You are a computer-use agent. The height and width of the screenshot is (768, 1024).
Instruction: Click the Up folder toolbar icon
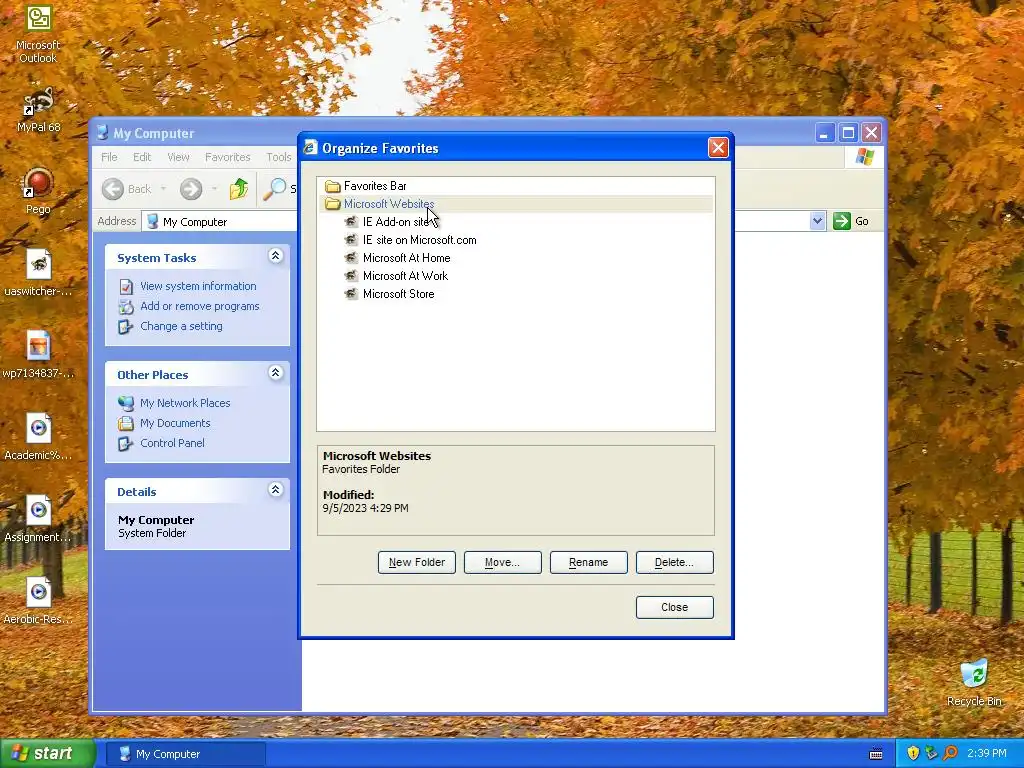point(238,189)
